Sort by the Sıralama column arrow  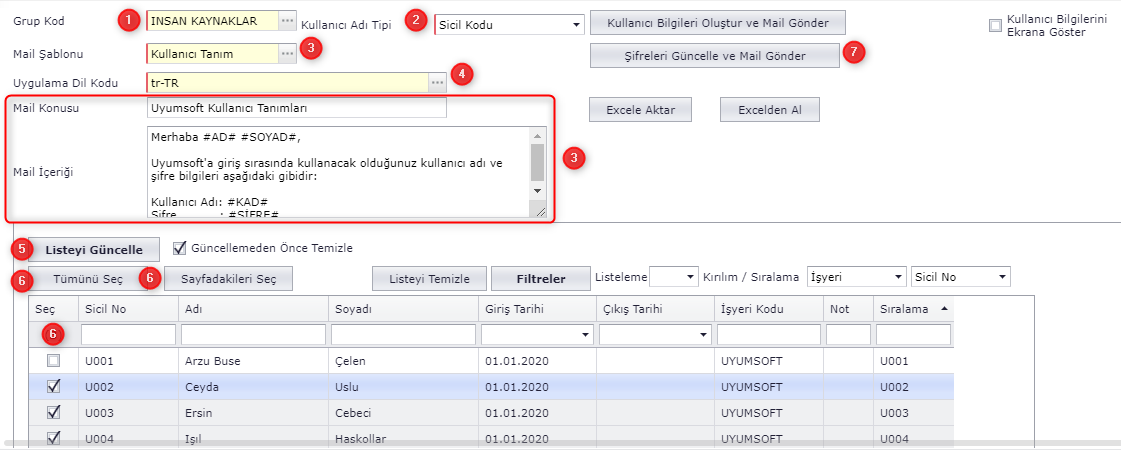click(x=945, y=310)
